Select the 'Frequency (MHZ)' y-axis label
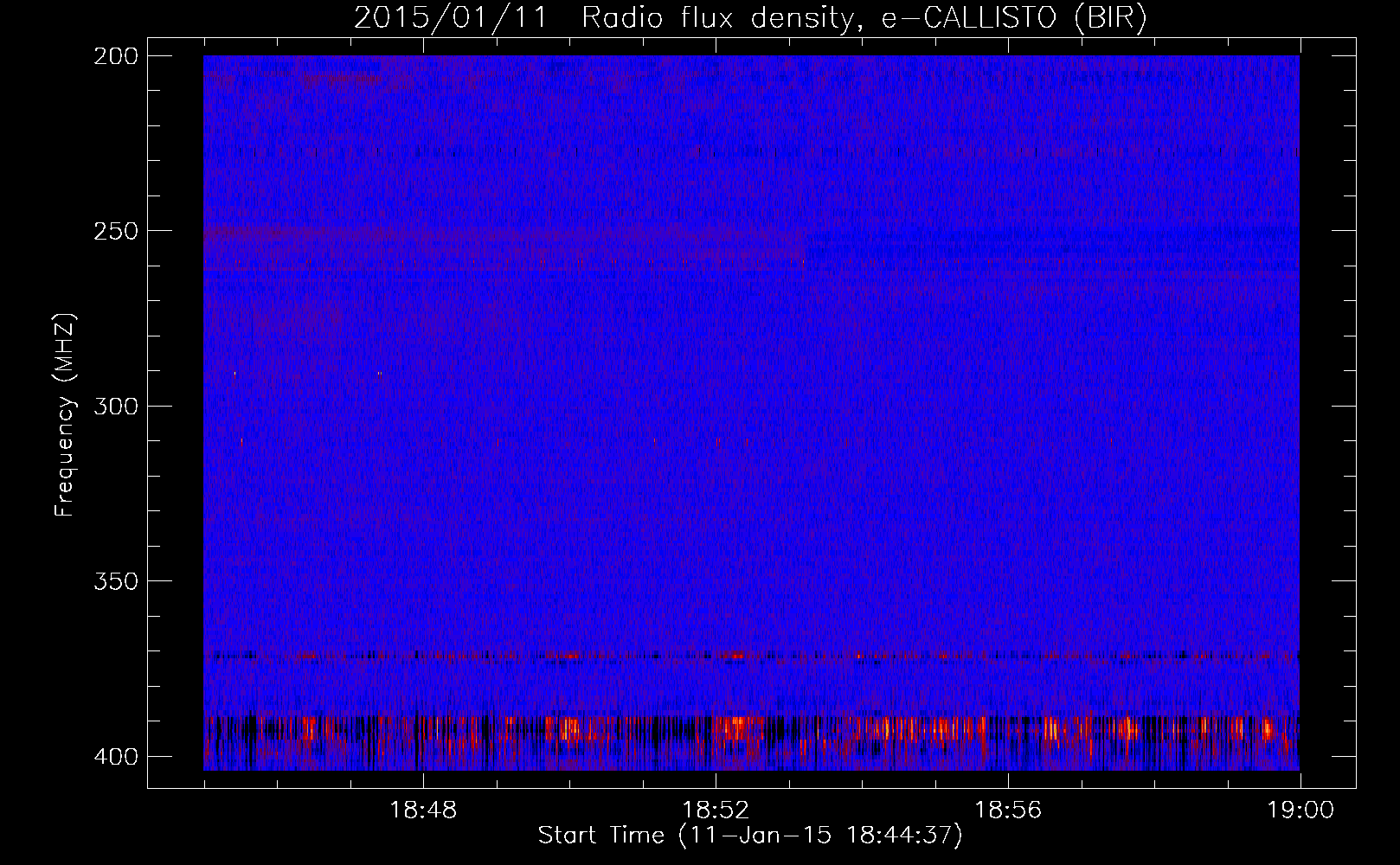This screenshot has width=1400, height=865. [x=65, y=415]
